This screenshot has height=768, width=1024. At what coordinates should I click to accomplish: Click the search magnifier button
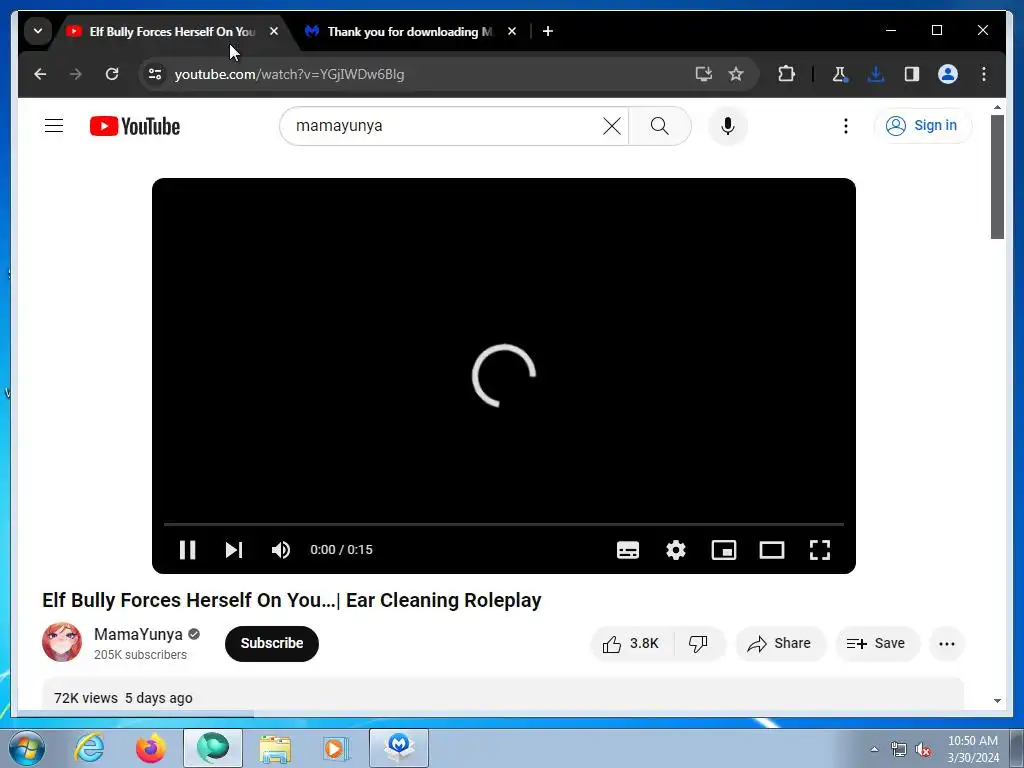660,125
